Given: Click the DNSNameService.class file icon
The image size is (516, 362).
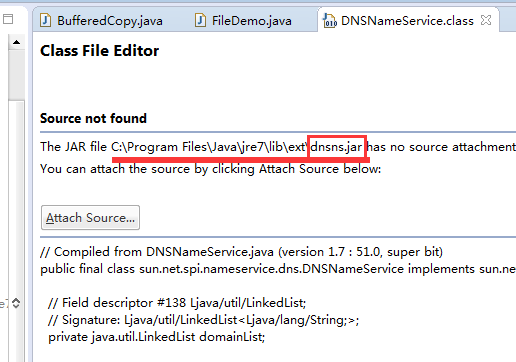Looking at the screenshot, I should (x=330, y=20).
